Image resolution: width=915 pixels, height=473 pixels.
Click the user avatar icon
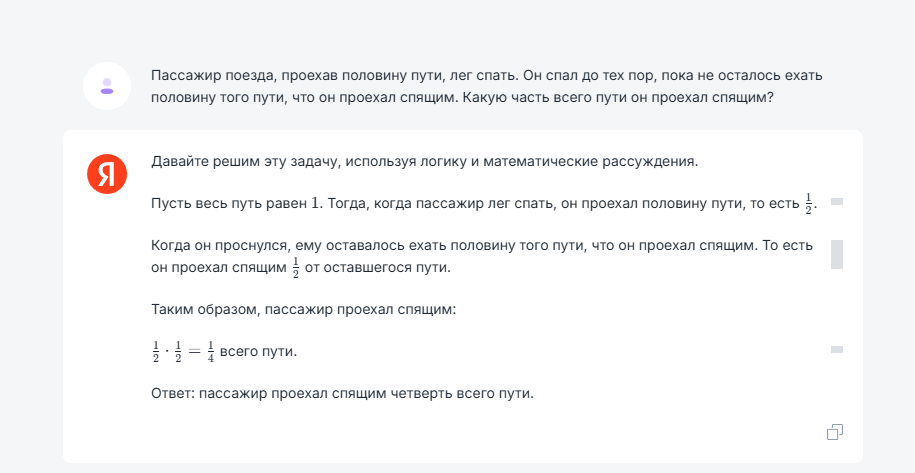tap(107, 87)
